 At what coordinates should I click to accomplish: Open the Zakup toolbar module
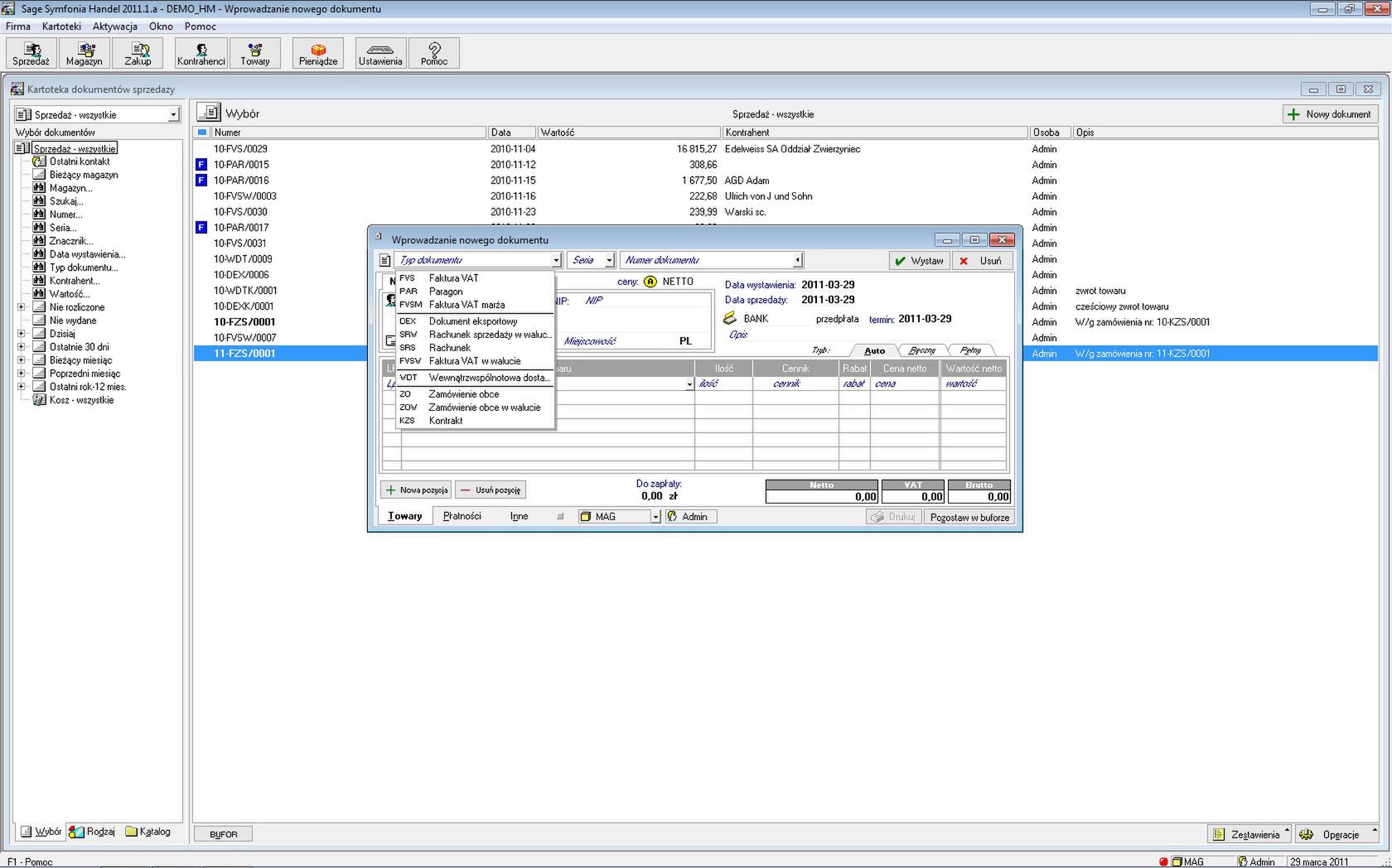138,53
